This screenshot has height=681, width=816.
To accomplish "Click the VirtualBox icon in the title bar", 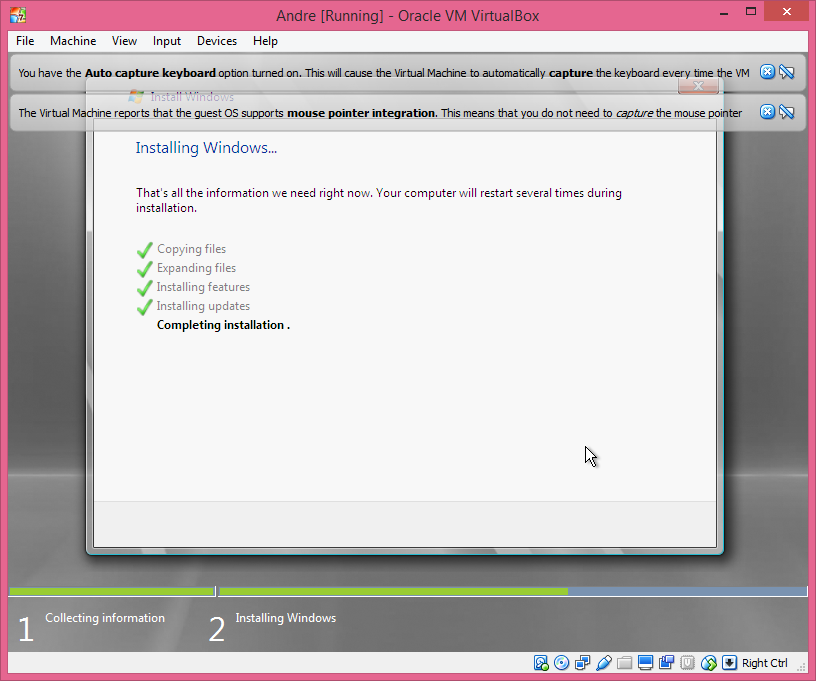I will (x=18, y=15).
